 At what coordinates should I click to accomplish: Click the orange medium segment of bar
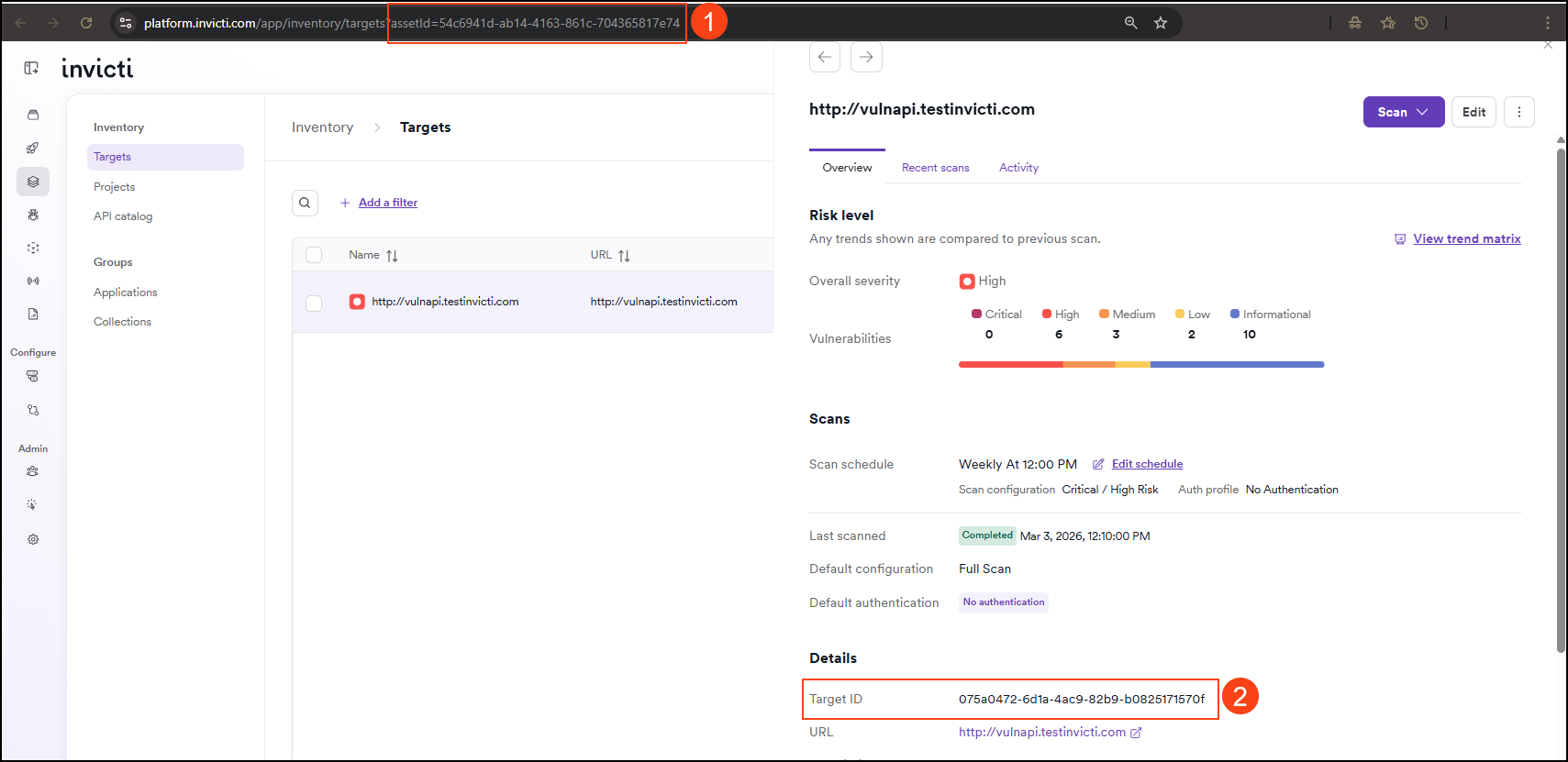point(1089,365)
